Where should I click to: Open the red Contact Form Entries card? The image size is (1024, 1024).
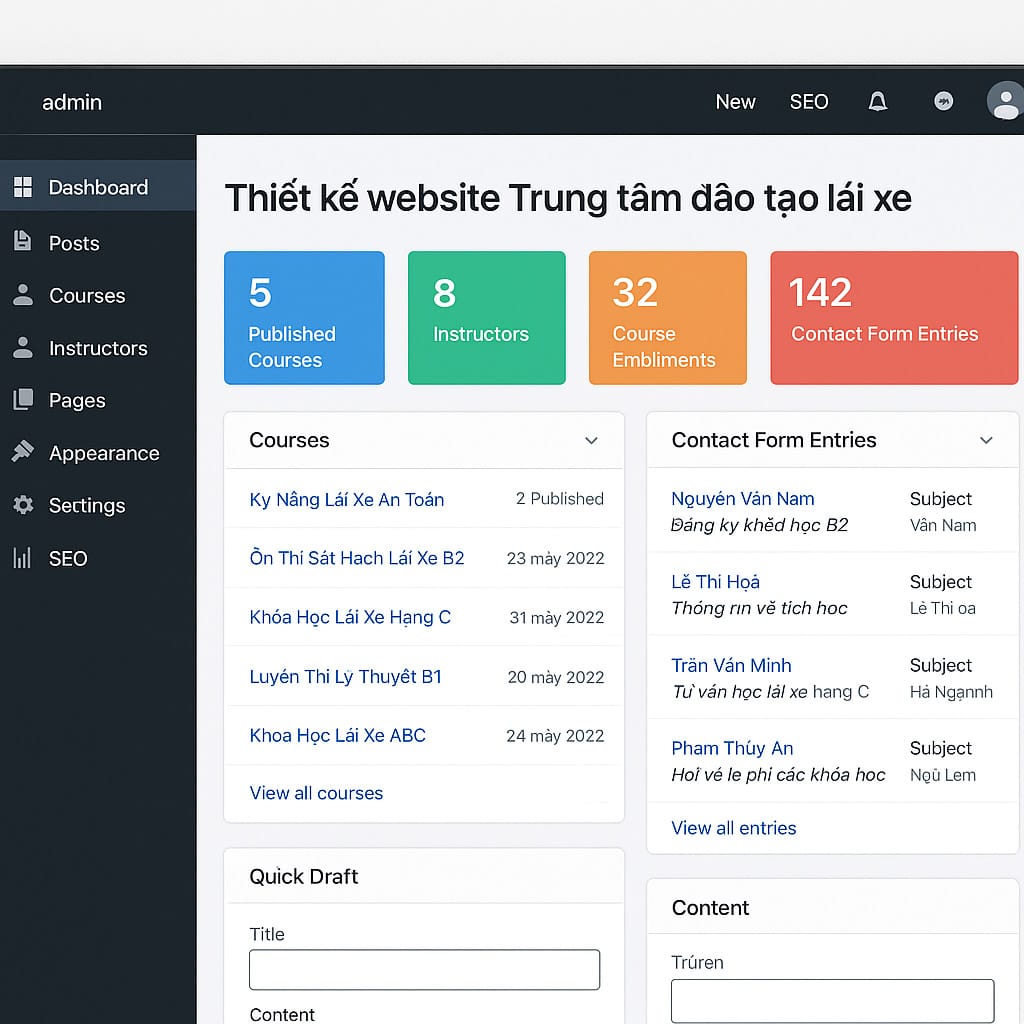pos(894,318)
